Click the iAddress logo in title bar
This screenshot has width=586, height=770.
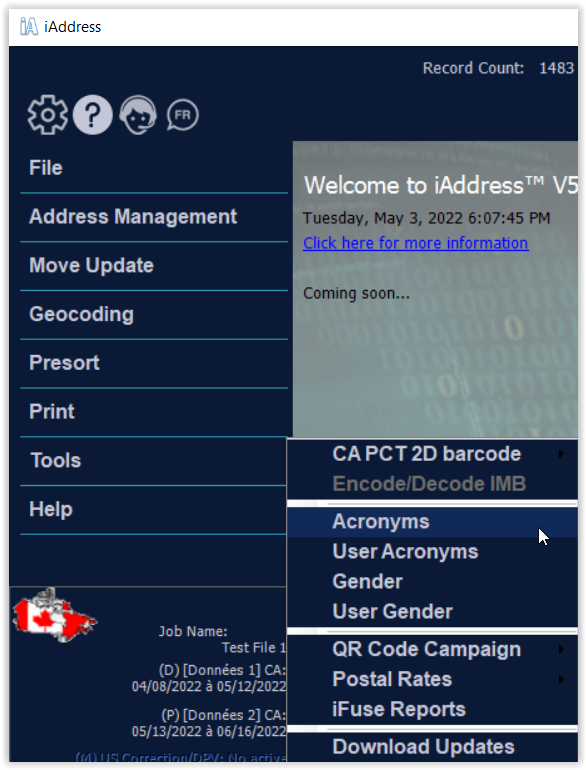tap(28, 27)
